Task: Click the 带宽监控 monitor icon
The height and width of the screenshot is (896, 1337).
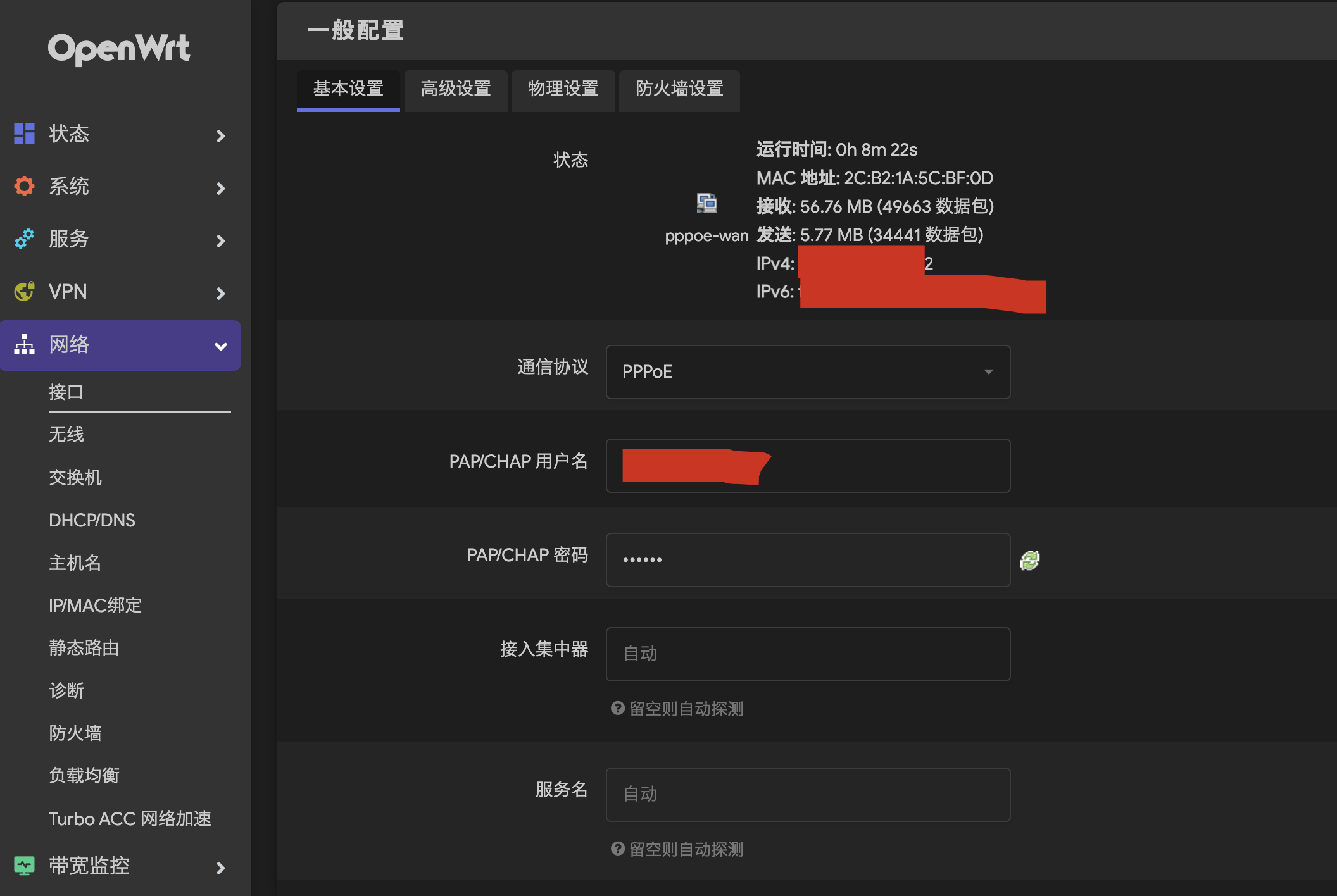Action: (x=23, y=866)
